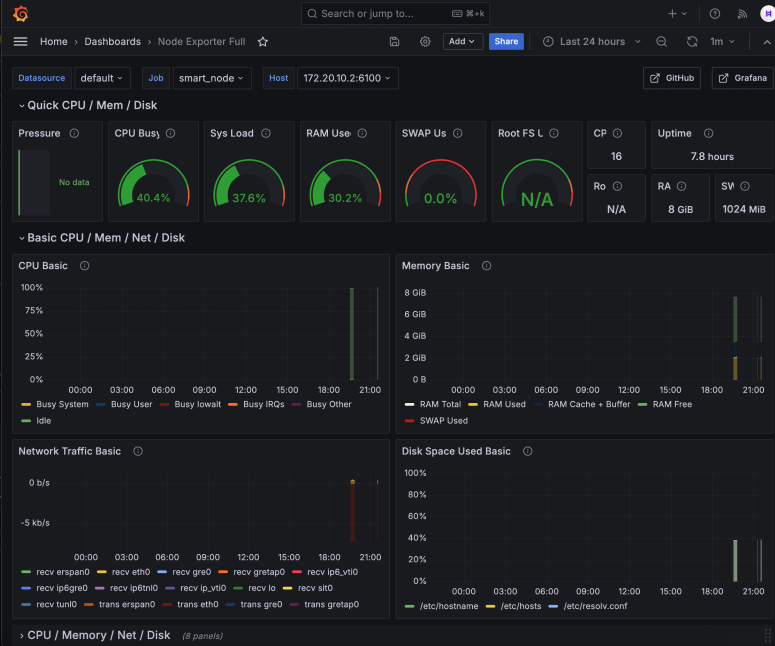Star the Node Exporter Full dashboard
Screen dimensions: 775x646
coord(263,42)
